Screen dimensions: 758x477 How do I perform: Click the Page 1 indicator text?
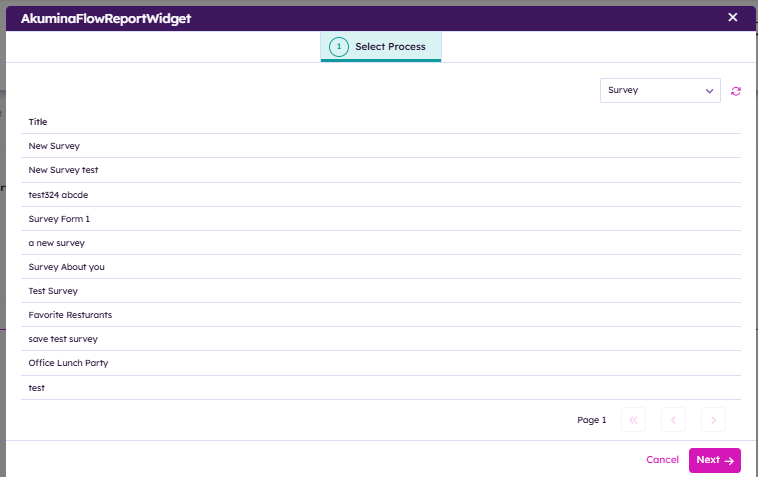tap(592, 420)
